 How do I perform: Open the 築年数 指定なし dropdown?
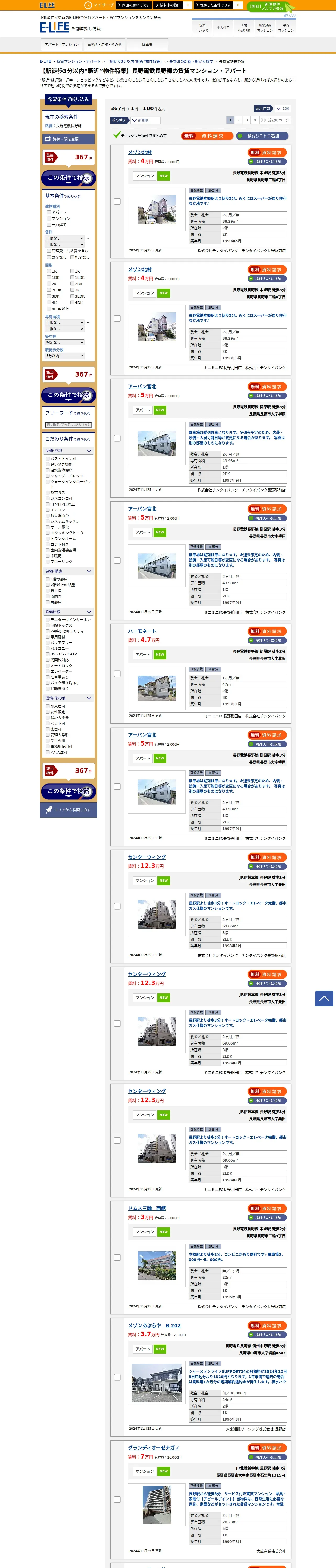point(64,342)
